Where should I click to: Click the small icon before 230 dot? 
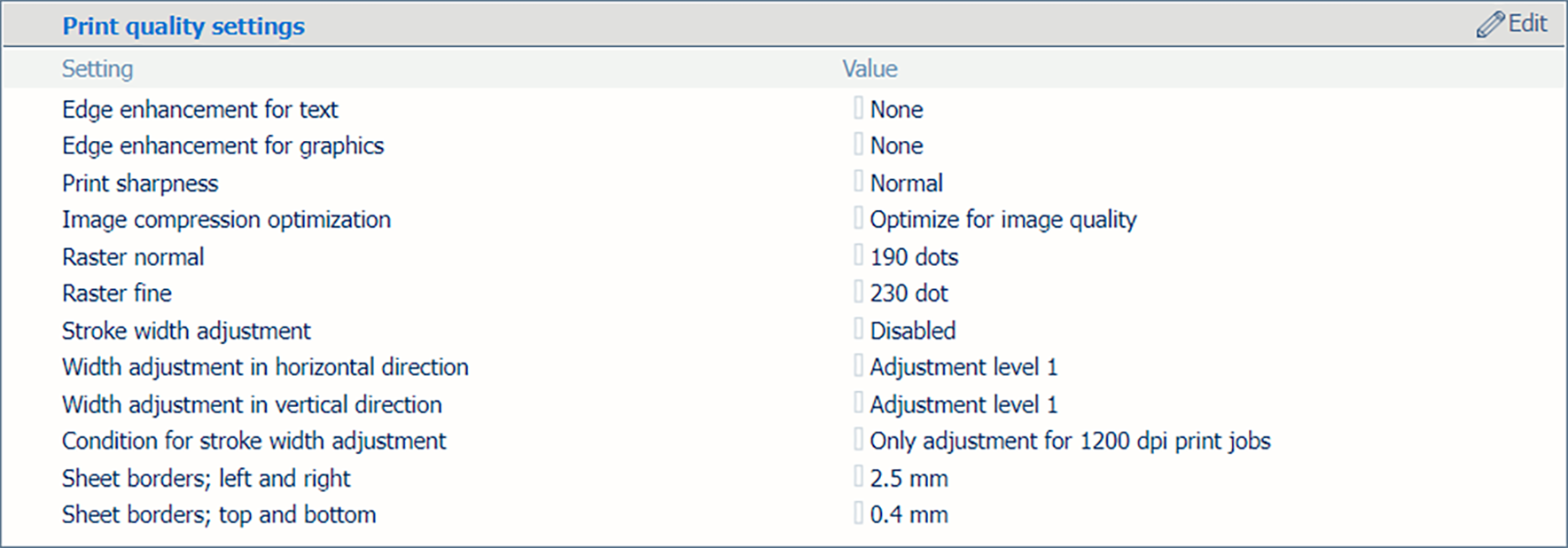[858, 292]
